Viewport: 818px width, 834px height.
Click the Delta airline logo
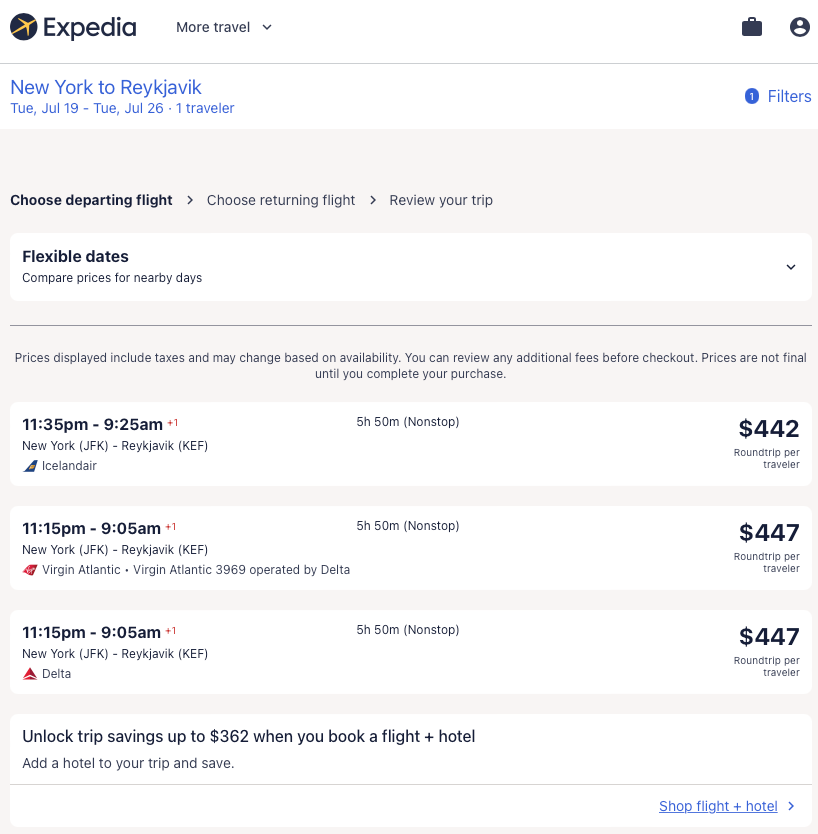30,674
